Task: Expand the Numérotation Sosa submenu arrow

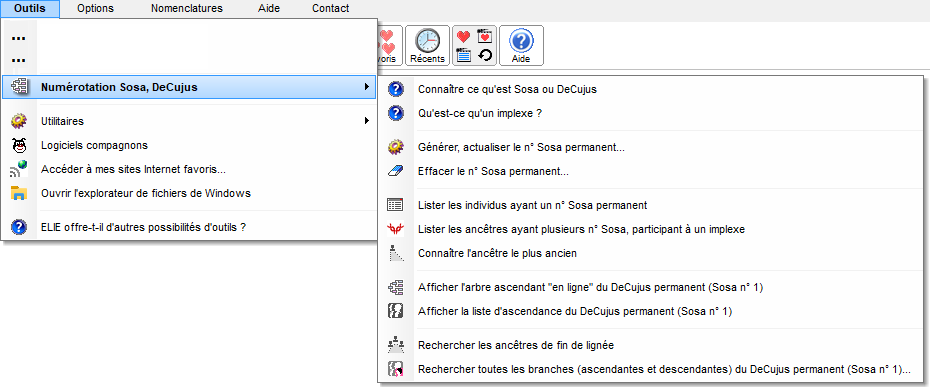Action: click(x=367, y=87)
